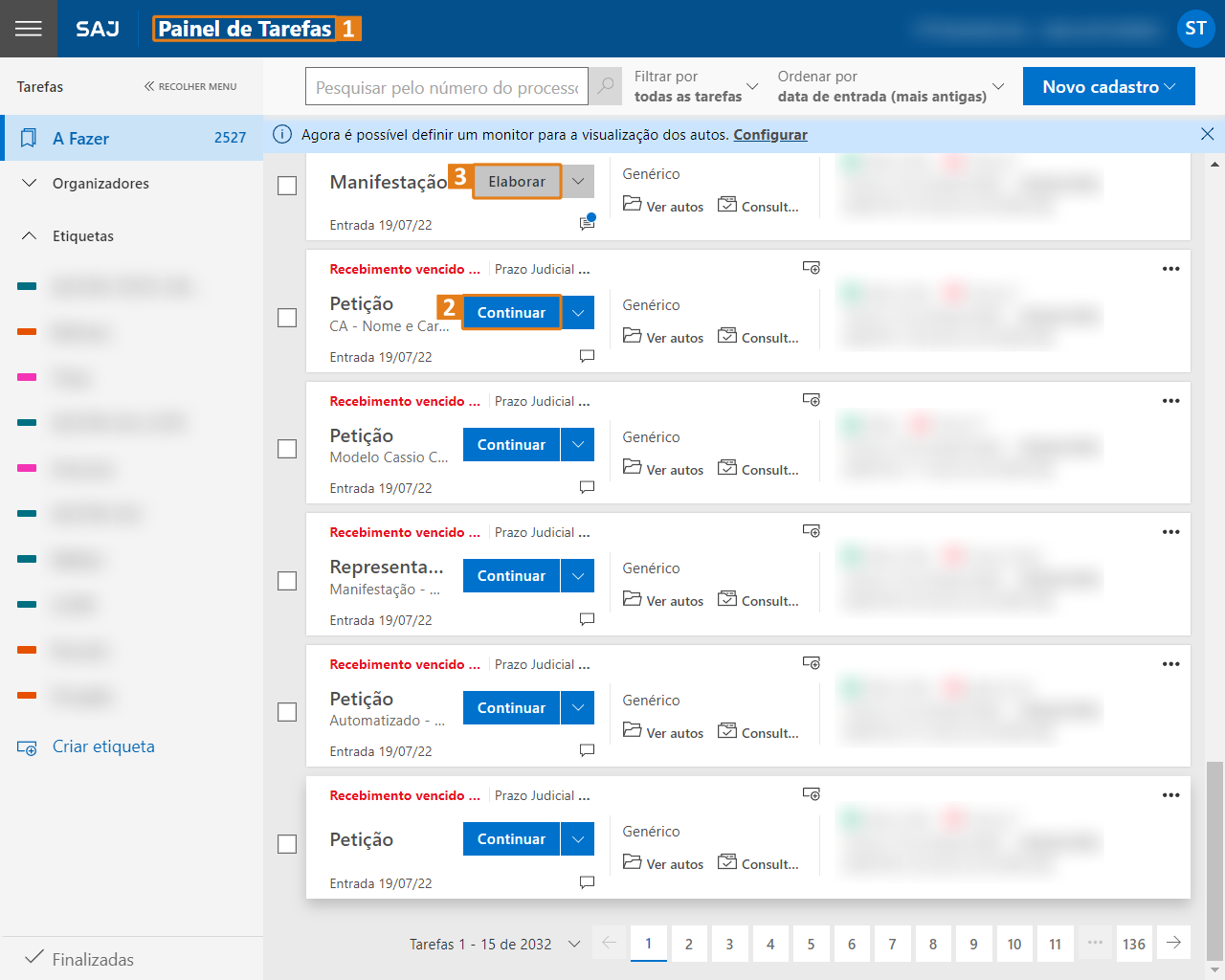Dismiss the monitor info banner
The width and height of the screenshot is (1225, 980).
[x=1207, y=134]
